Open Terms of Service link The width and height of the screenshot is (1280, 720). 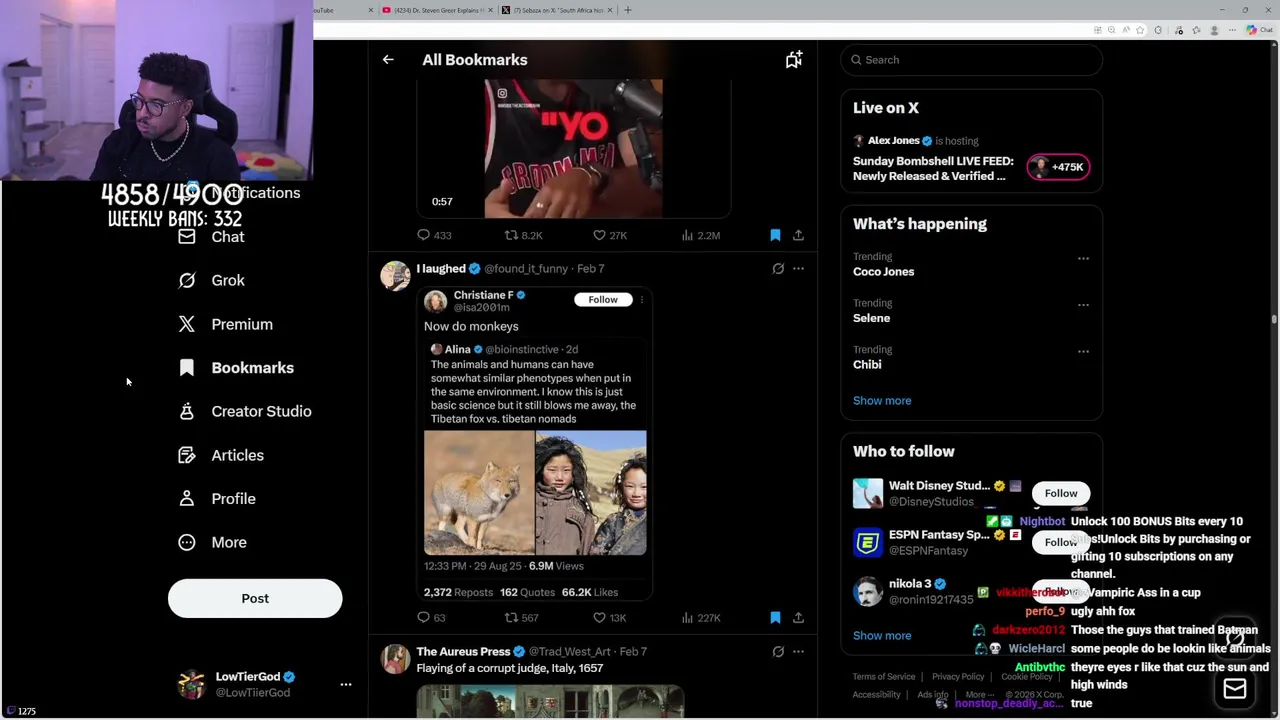pos(884,677)
